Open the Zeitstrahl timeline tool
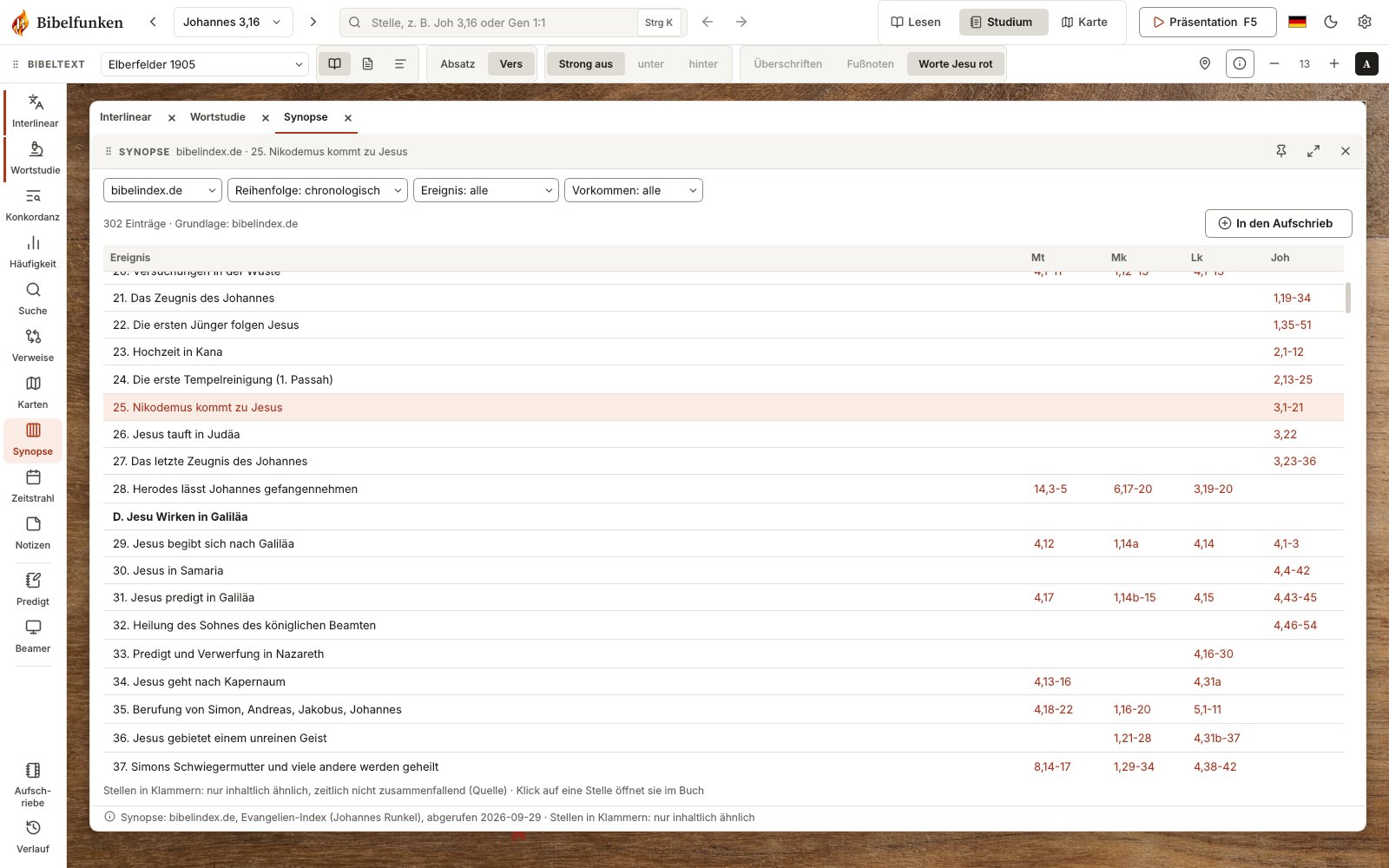 33,487
